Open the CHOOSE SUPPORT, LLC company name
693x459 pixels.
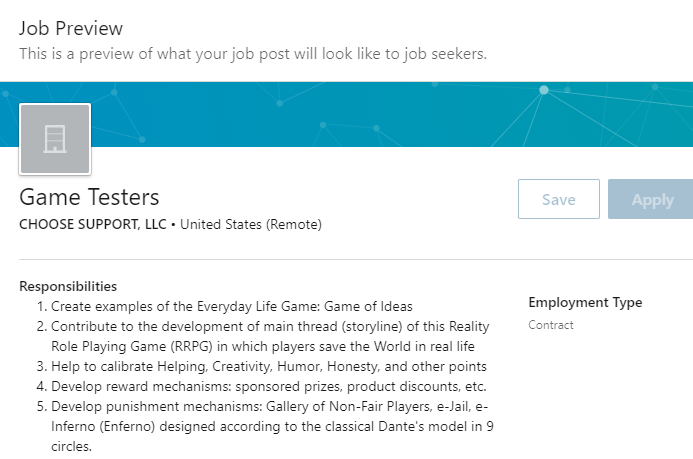[x=92, y=224]
